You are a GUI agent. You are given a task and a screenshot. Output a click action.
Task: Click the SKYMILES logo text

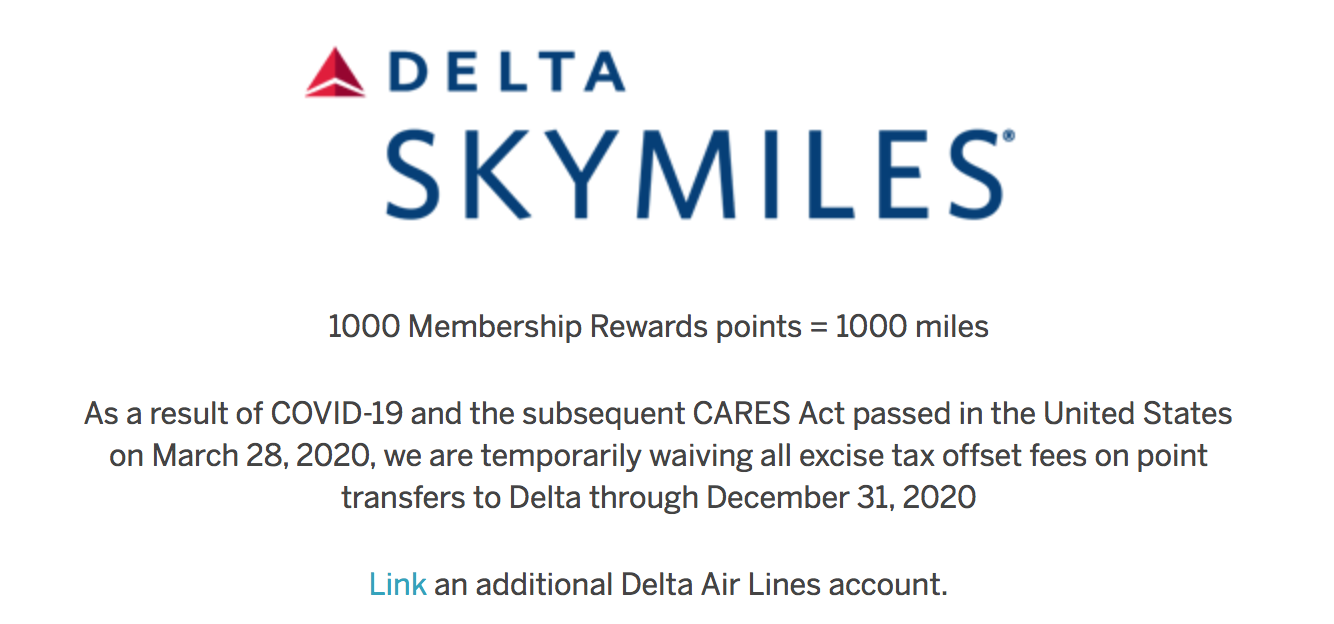pos(694,175)
